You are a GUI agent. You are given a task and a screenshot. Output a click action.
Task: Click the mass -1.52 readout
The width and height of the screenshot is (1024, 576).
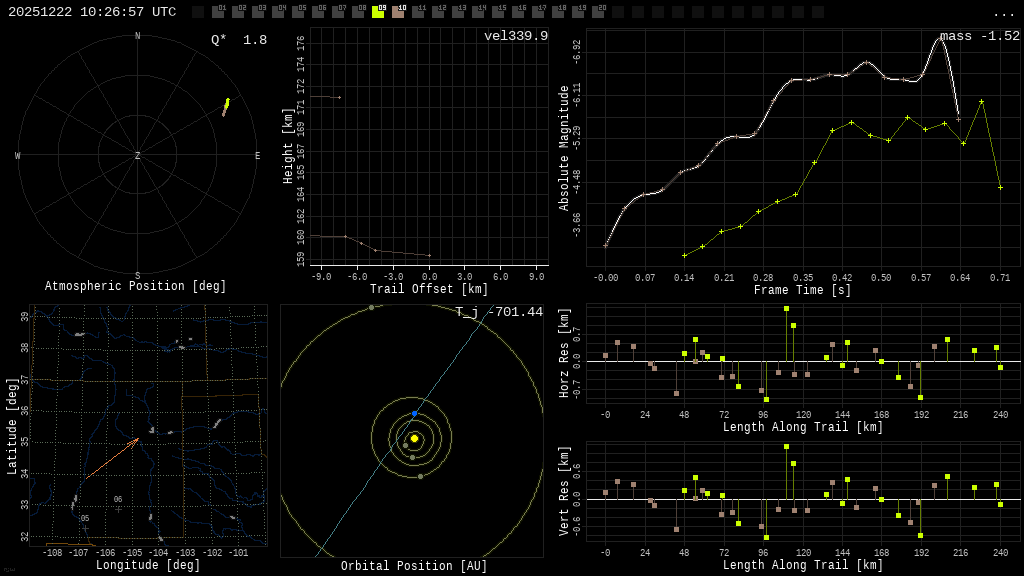(x=979, y=36)
